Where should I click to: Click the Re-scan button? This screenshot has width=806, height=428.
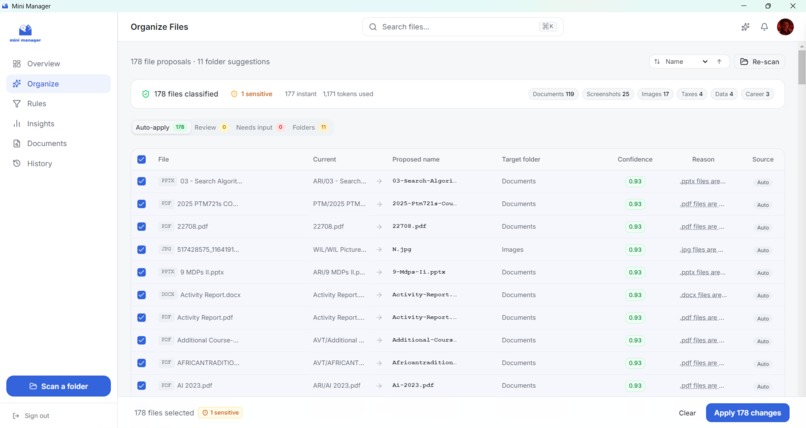(x=759, y=62)
